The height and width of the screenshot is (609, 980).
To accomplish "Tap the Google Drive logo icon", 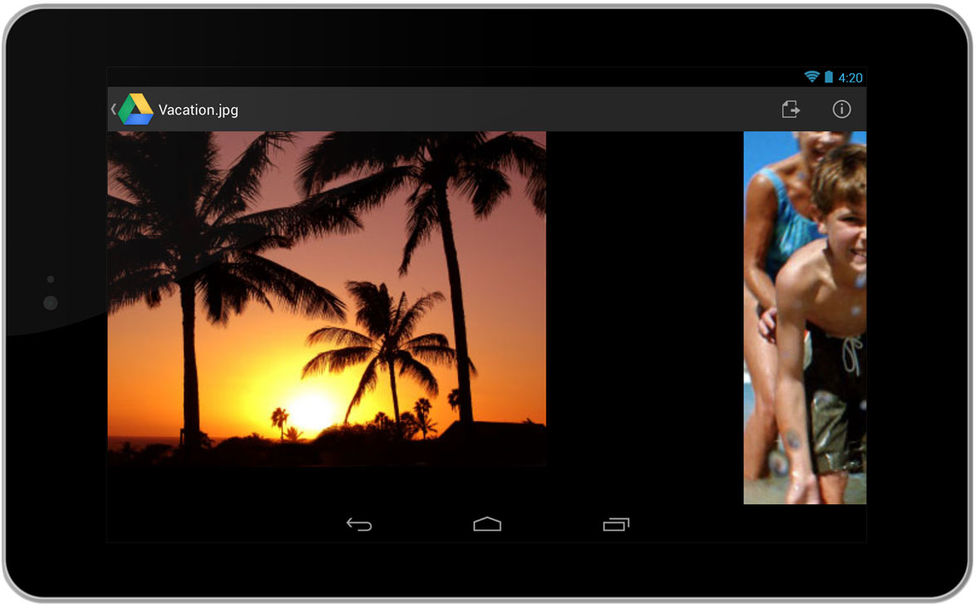I will pos(135,109).
